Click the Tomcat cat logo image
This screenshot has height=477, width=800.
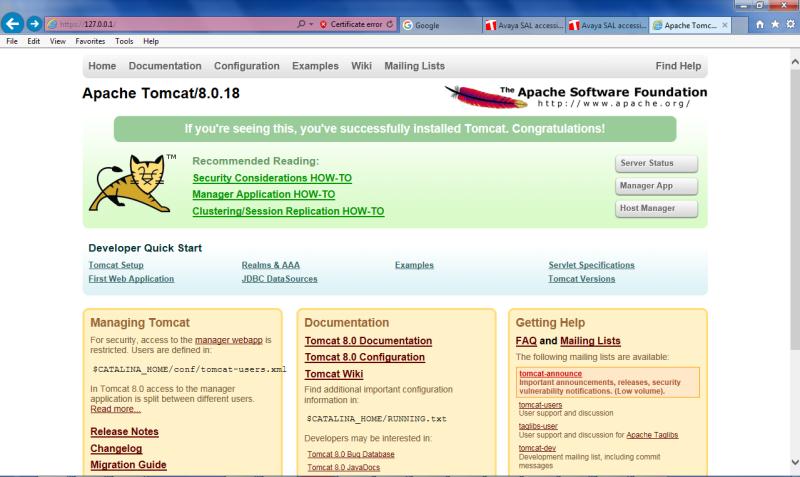[132, 183]
